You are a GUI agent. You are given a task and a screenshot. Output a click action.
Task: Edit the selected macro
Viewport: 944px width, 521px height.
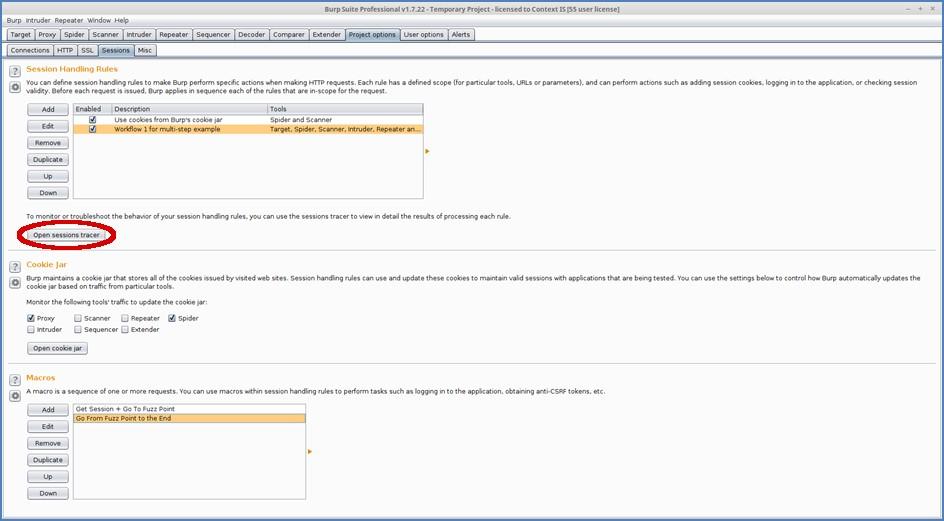48,426
